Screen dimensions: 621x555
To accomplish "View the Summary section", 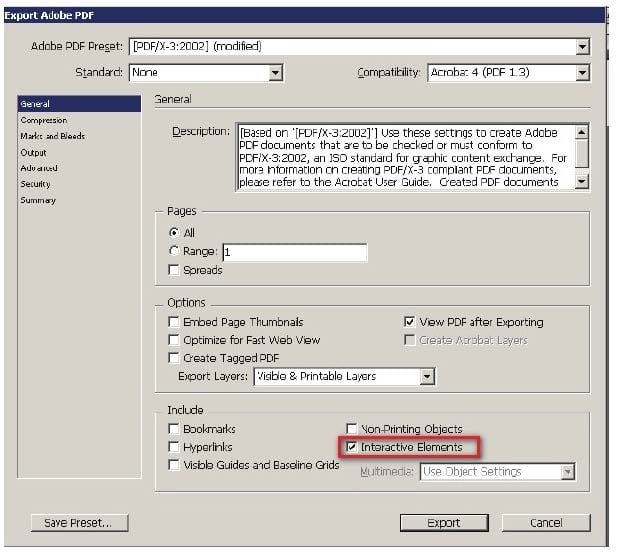I will 38,200.
